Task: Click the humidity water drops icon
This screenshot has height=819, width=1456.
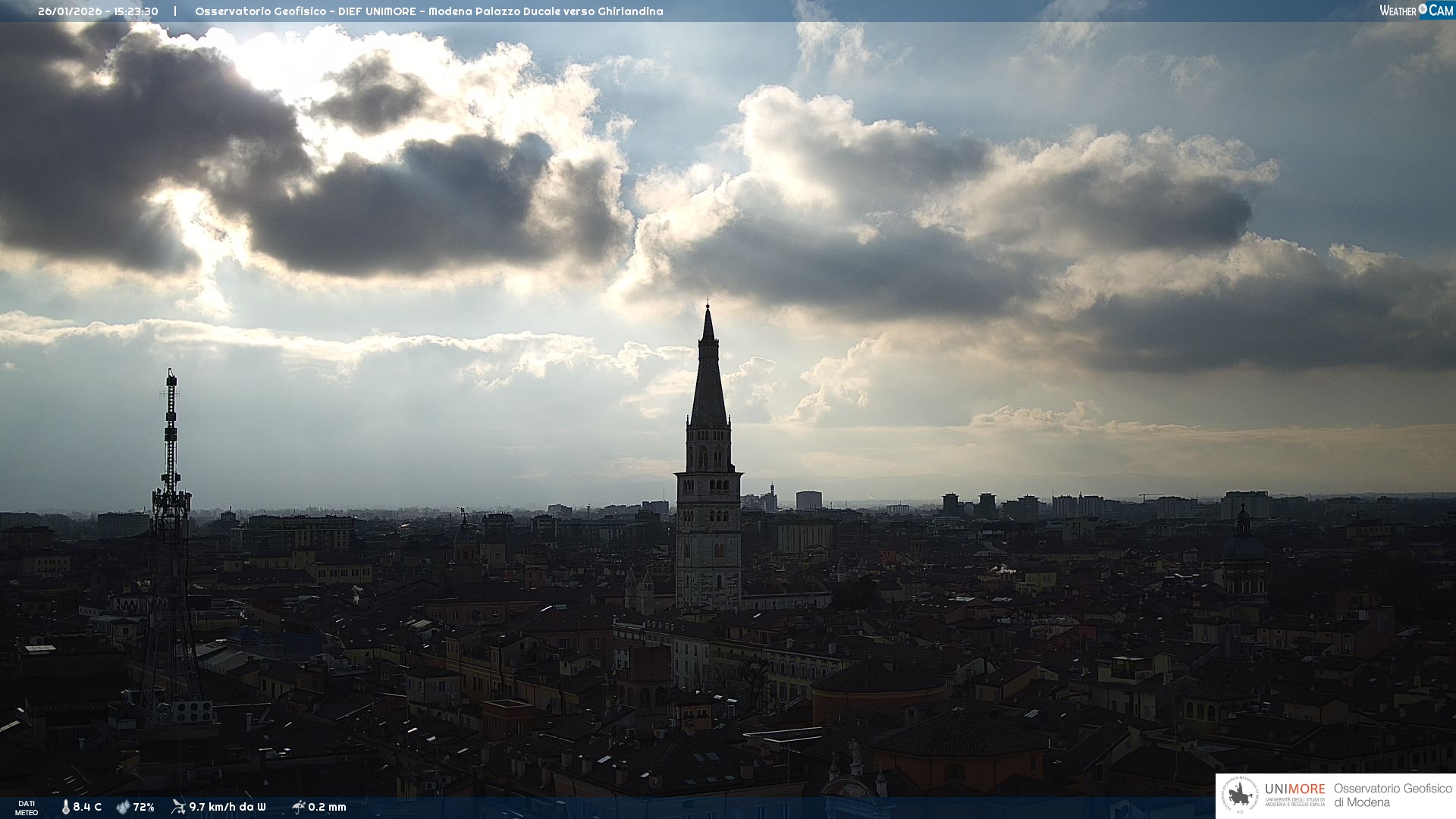Action: click(123, 808)
